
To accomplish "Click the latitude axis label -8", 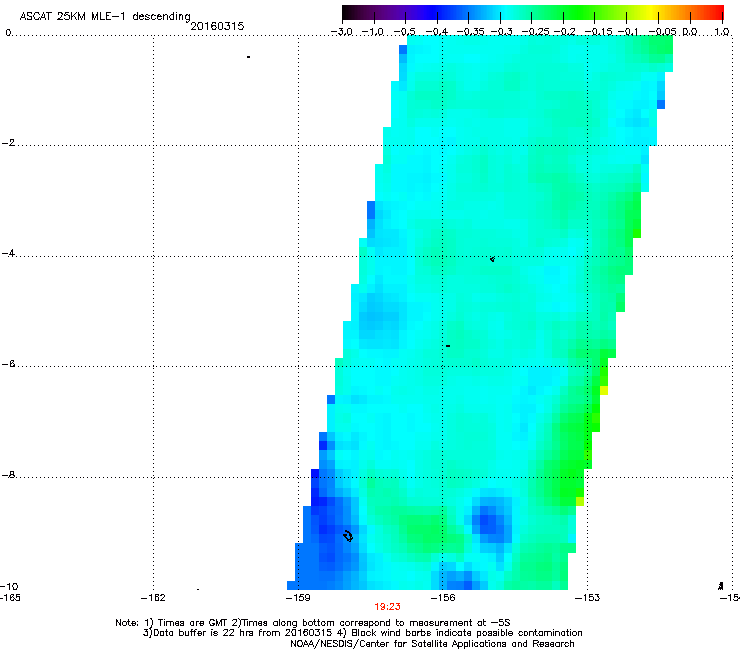I will (8, 475).
